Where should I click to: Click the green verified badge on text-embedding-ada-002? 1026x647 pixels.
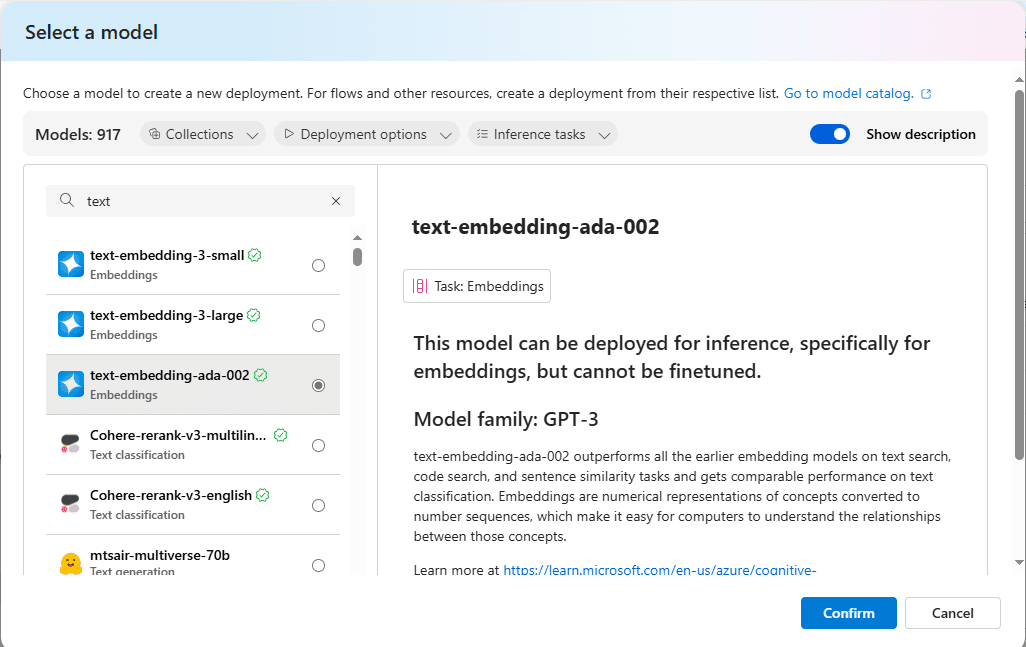coord(261,375)
